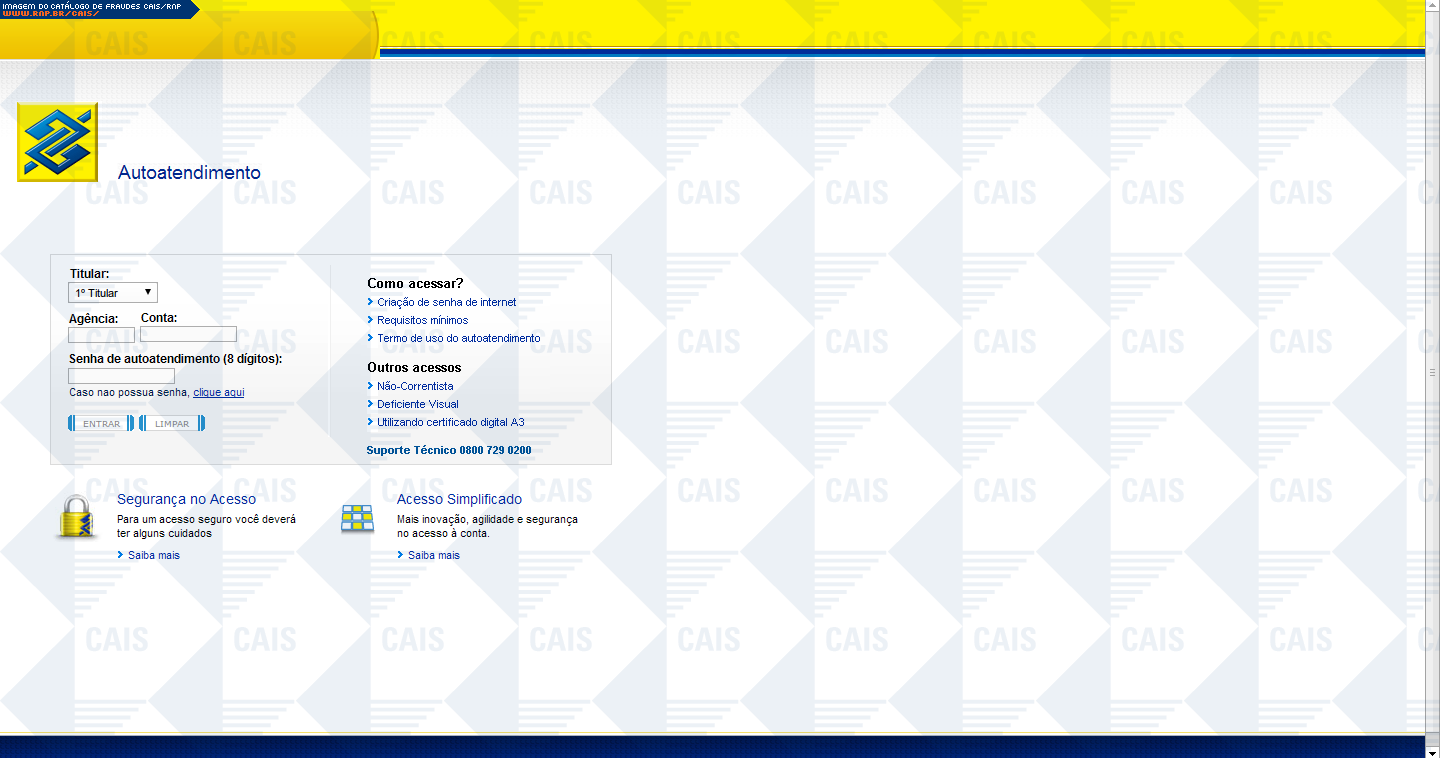
Task: Click the vertical scrollbar on the right
Action: click(x=1432, y=370)
